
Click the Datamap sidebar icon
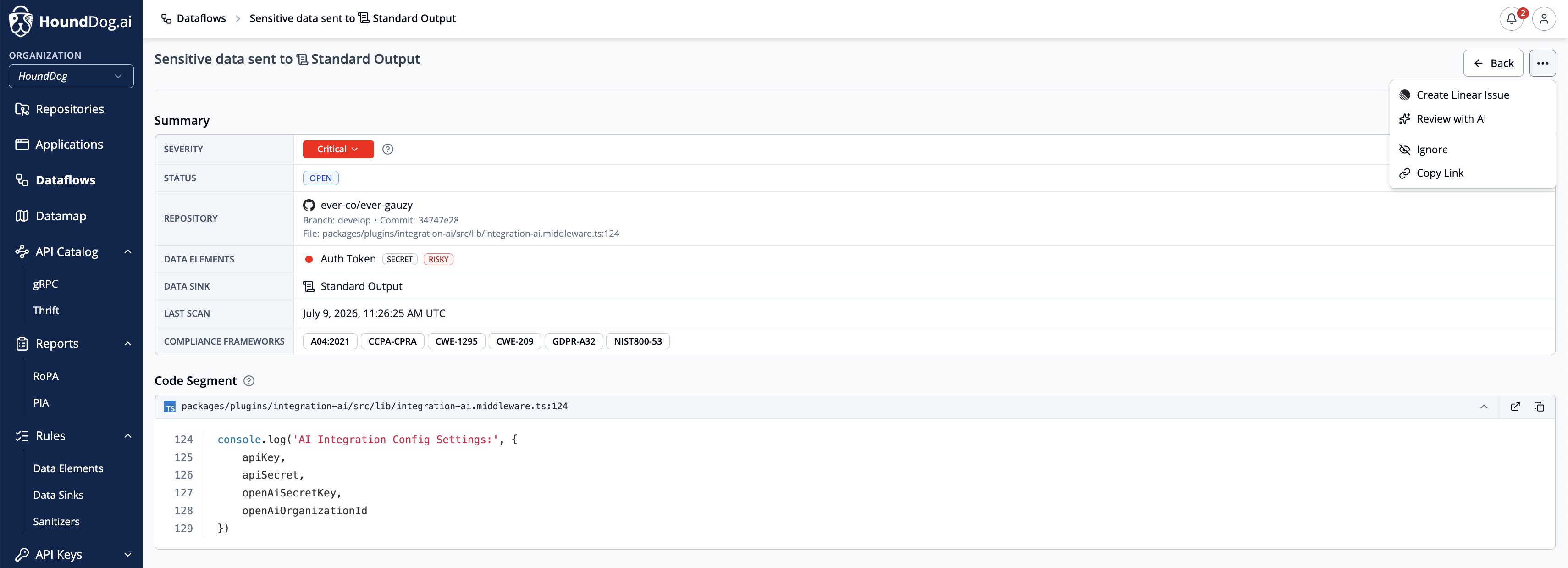22,216
